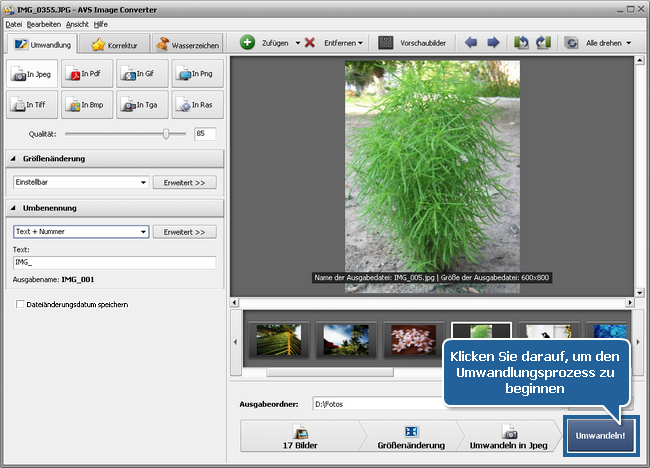Click the red Entfernen X icon
Screen dimensions: 650x468
click(x=310, y=42)
